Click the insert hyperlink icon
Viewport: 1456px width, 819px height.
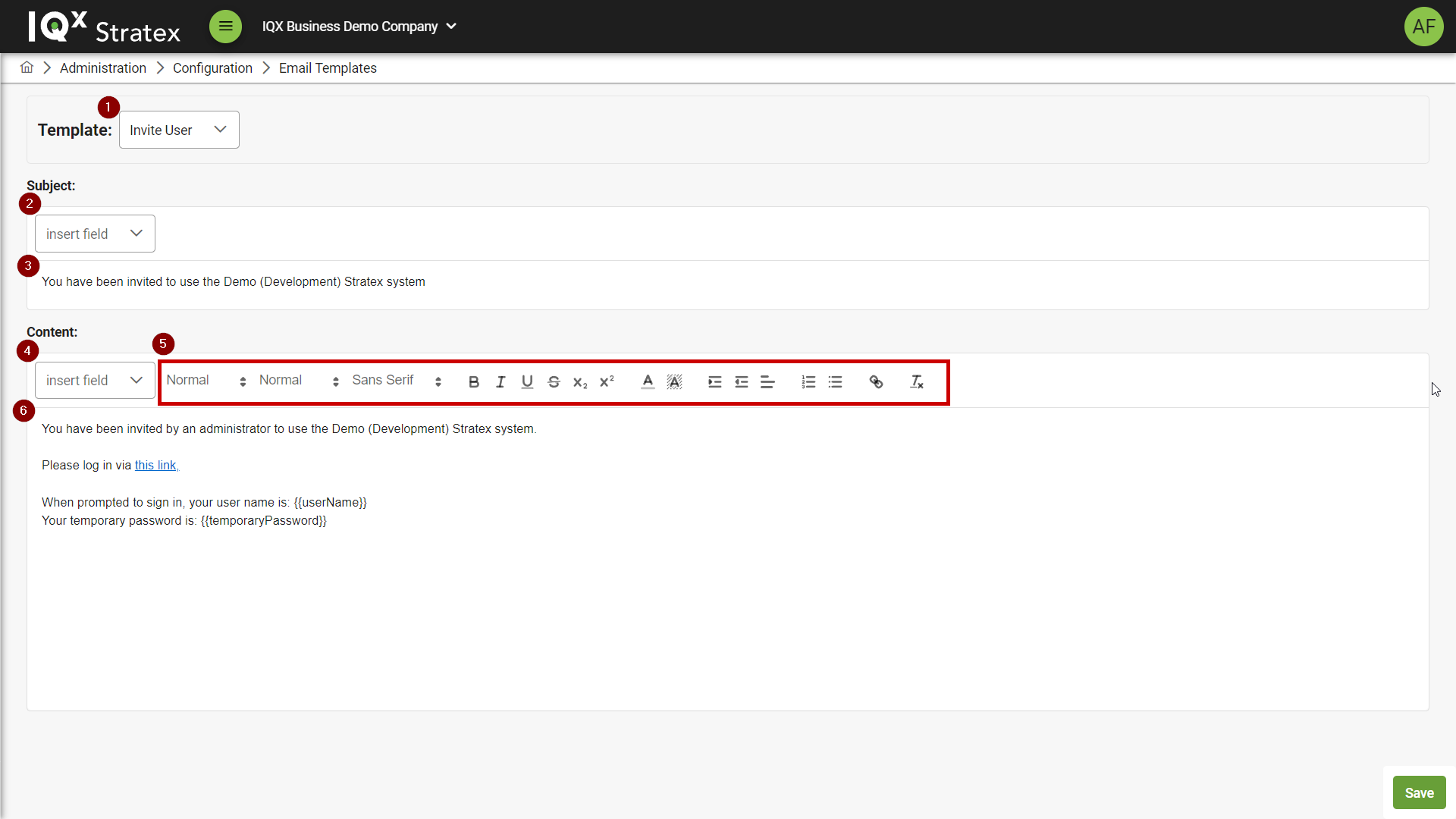click(876, 382)
